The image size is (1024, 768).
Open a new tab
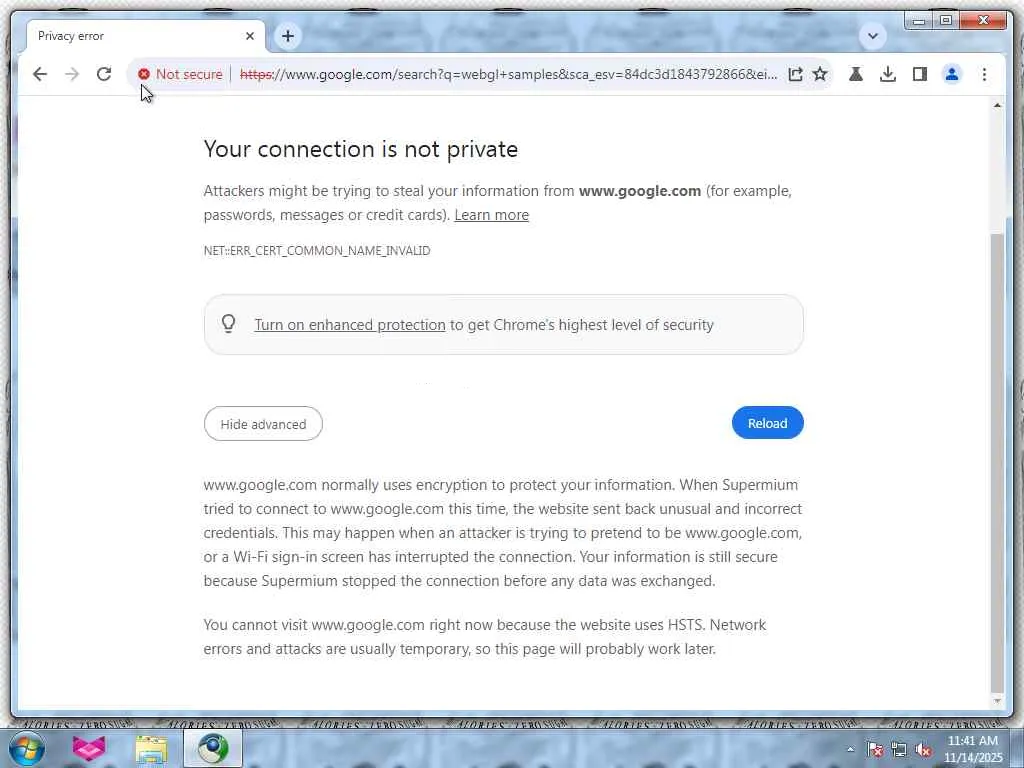(287, 36)
